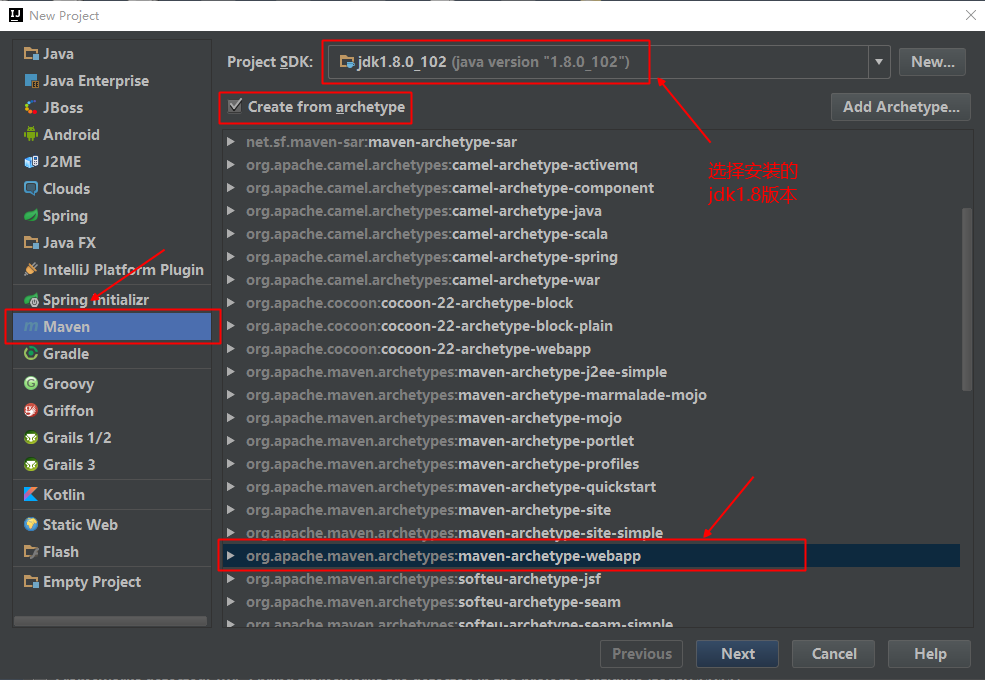Click New... button beside SDK field
The height and width of the screenshot is (680, 985).
click(x=932, y=62)
